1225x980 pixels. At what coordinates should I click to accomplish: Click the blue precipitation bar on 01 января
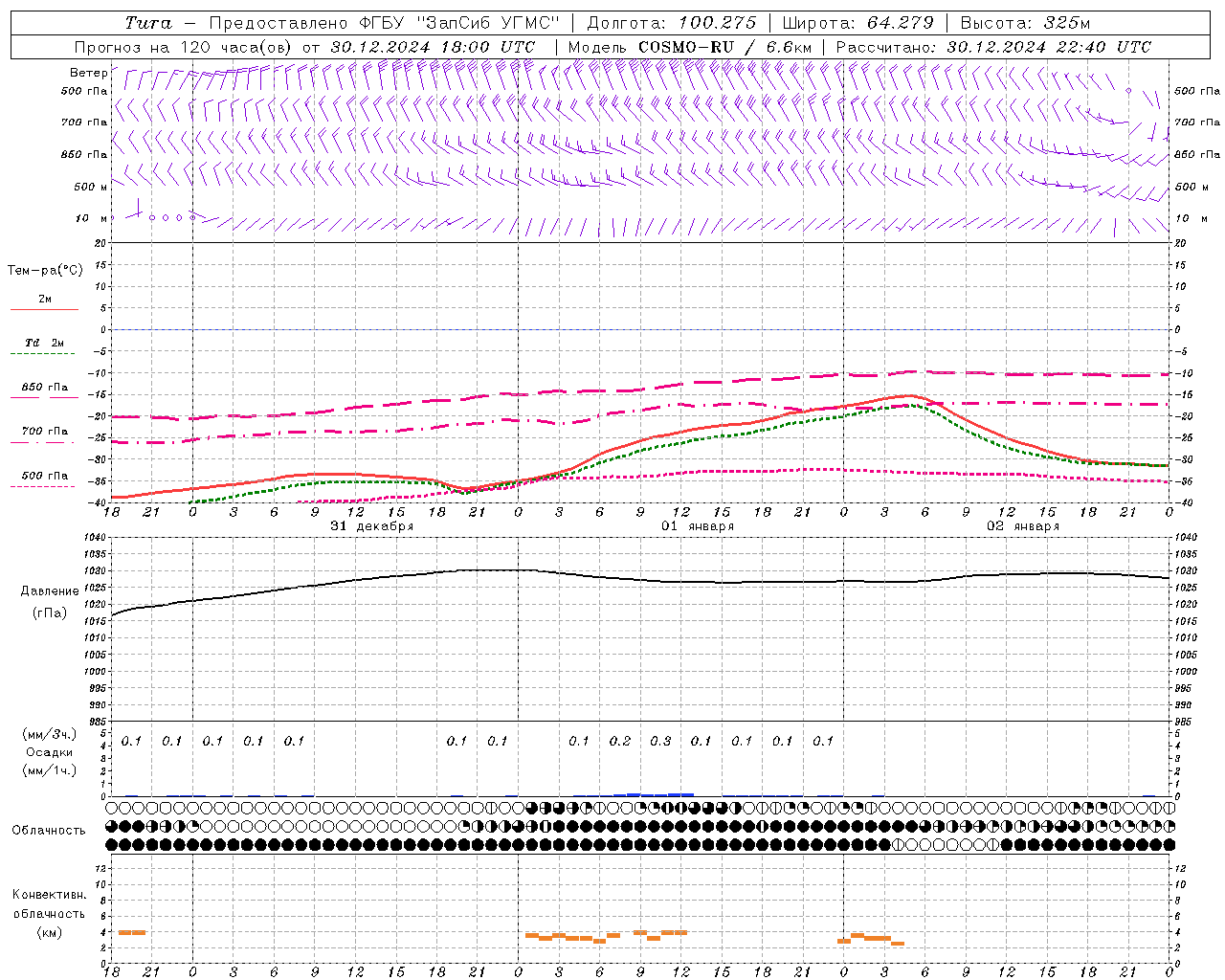[x=654, y=794]
